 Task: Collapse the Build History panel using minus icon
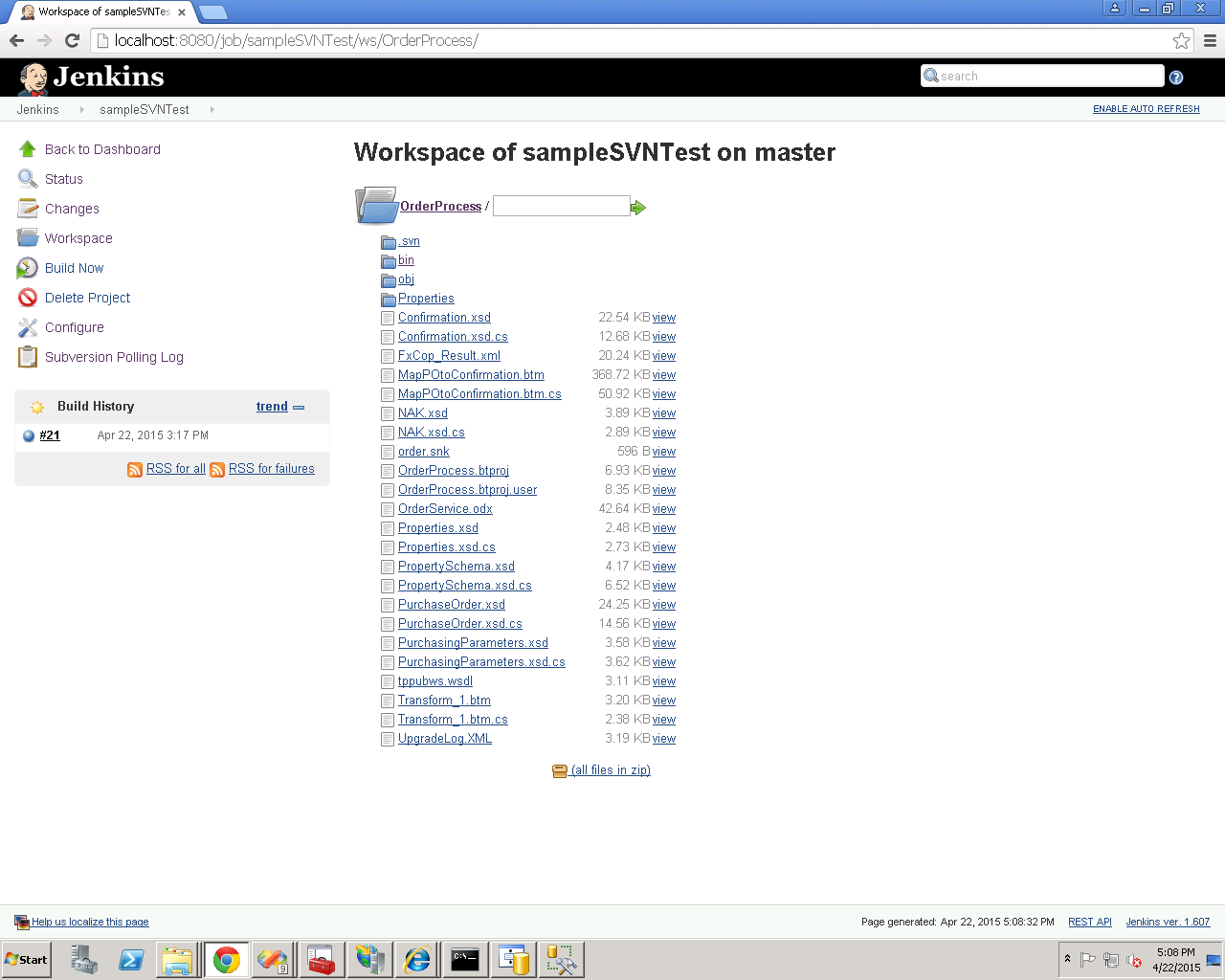pos(299,408)
